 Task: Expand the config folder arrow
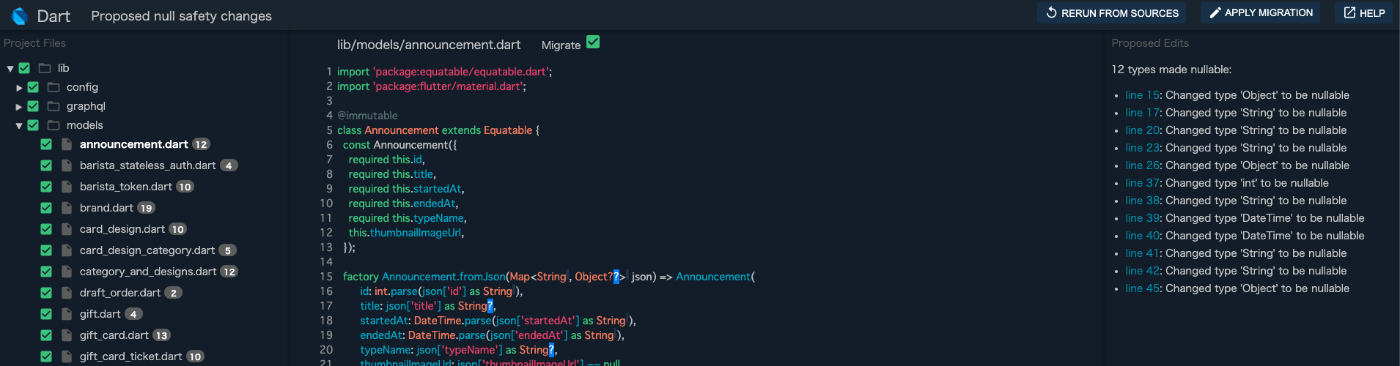(19, 88)
